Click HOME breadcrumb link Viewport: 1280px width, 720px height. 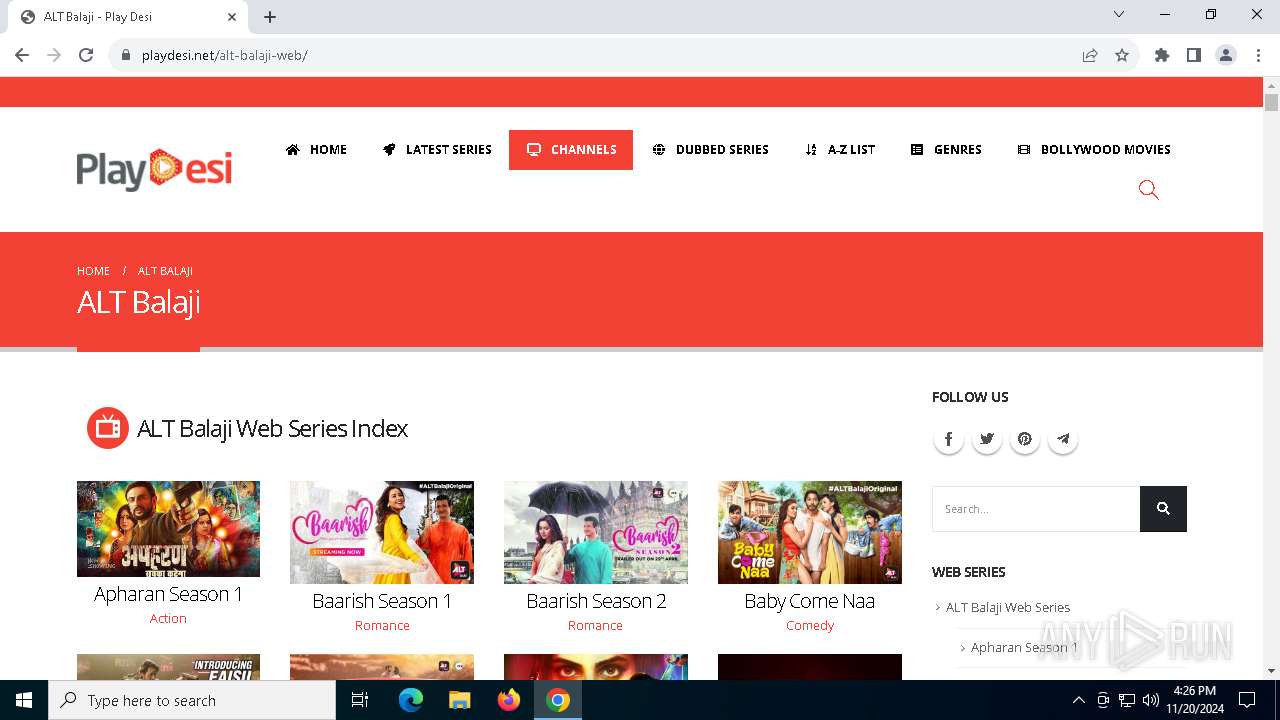[x=93, y=271]
